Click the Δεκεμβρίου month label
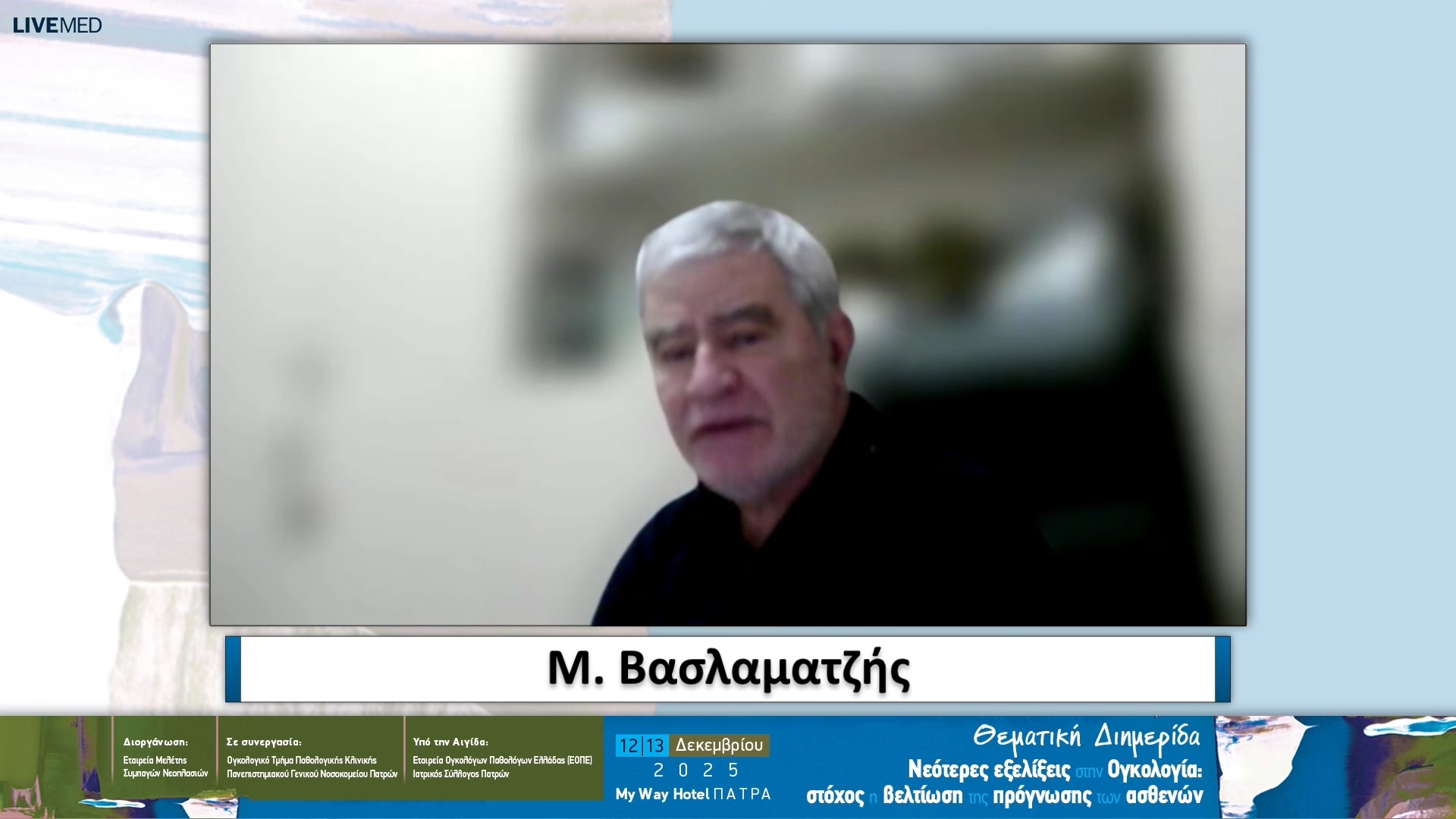Image resolution: width=1456 pixels, height=819 pixels. (x=719, y=745)
